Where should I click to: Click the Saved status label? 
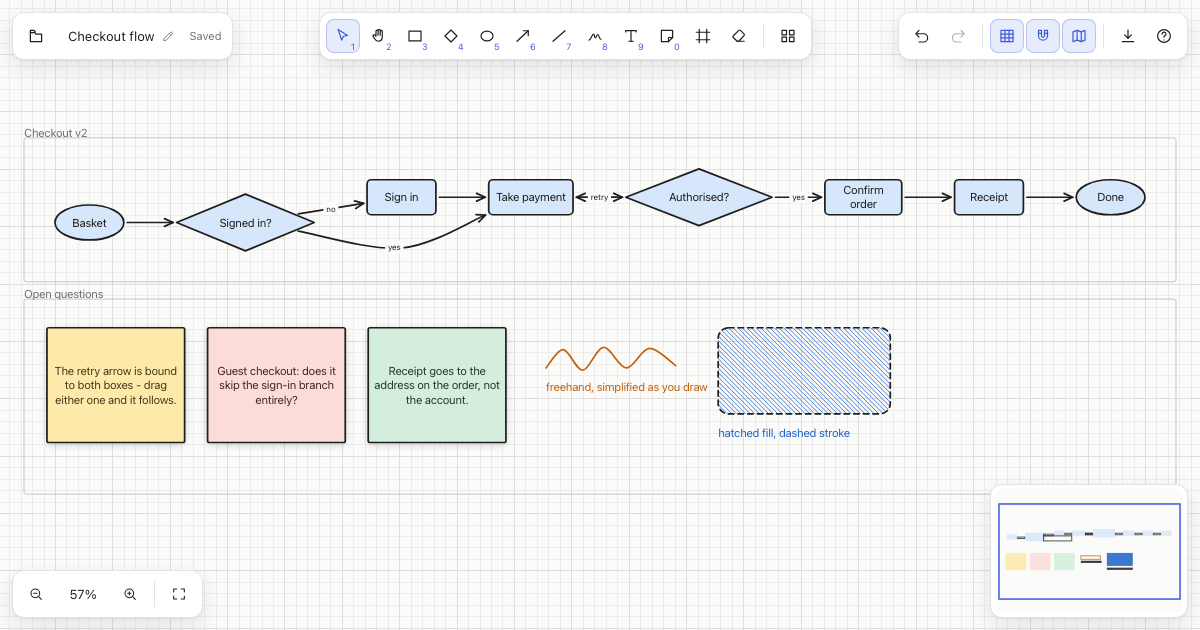205,36
